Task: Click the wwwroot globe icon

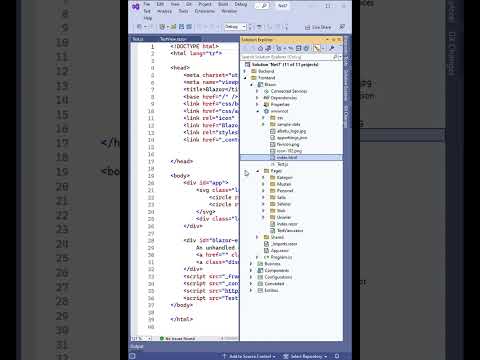Action: click(266, 111)
